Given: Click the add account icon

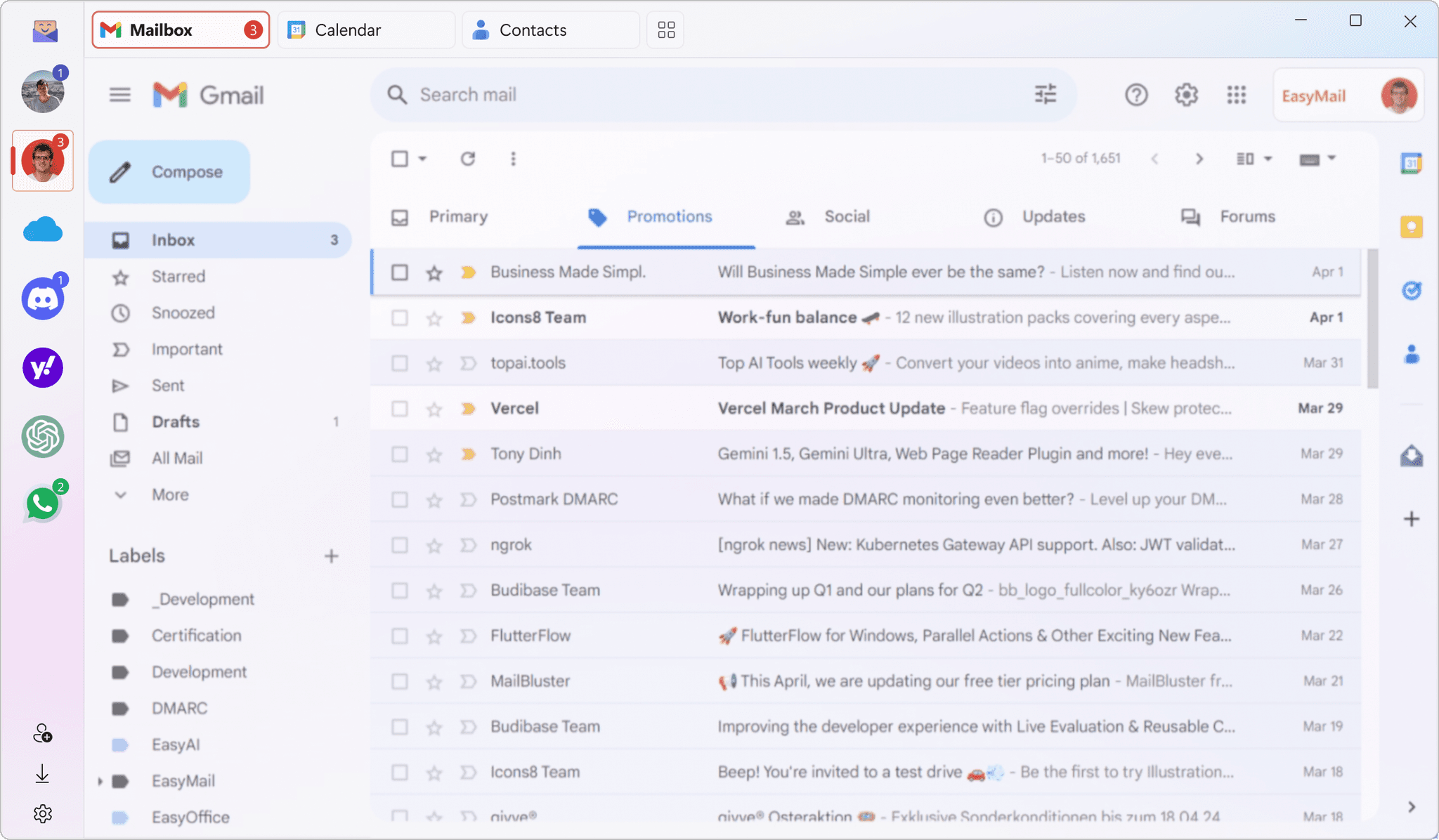Looking at the screenshot, I should (43, 734).
